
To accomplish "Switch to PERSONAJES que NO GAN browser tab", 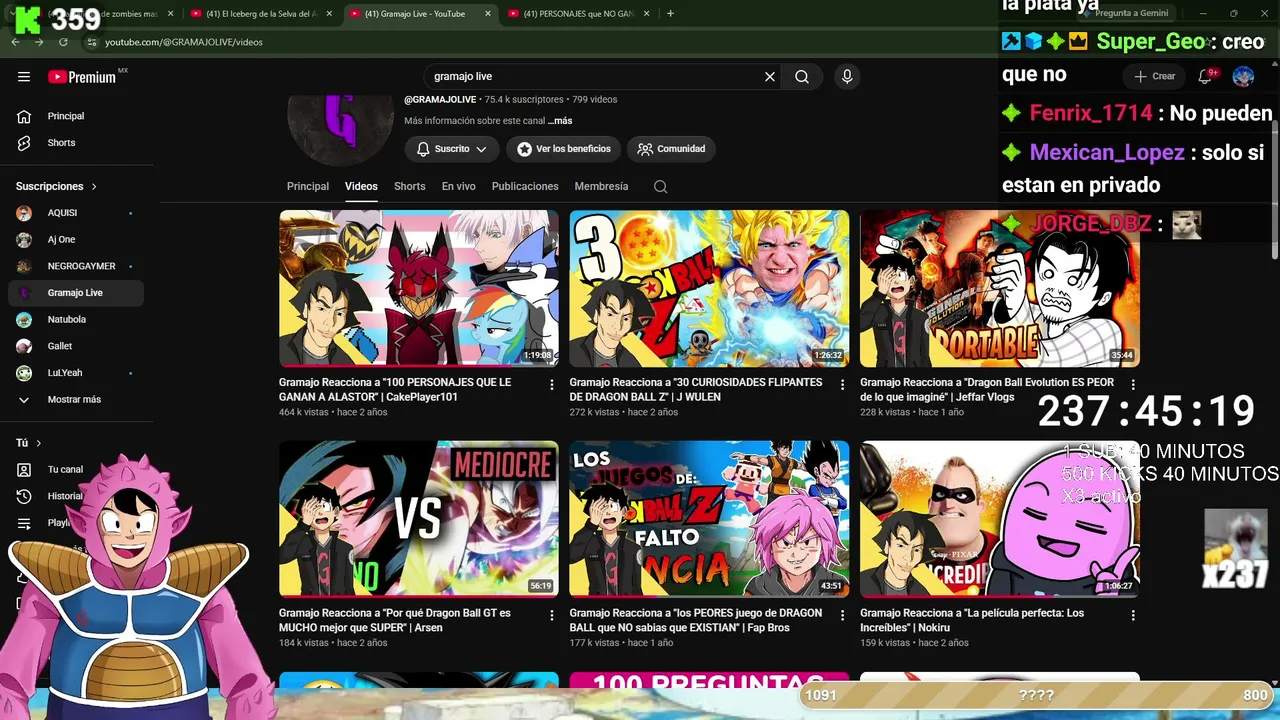I will [580, 14].
